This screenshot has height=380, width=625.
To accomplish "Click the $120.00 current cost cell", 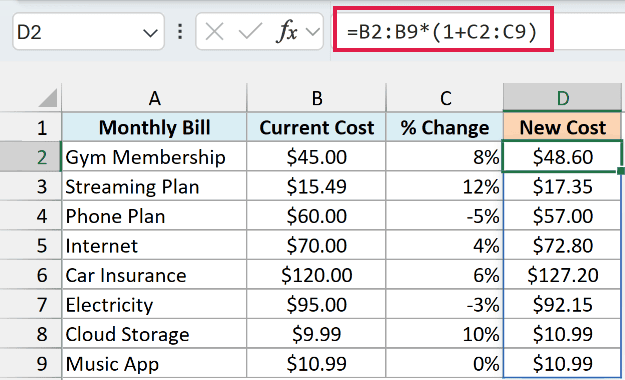I will click(x=316, y=275).
